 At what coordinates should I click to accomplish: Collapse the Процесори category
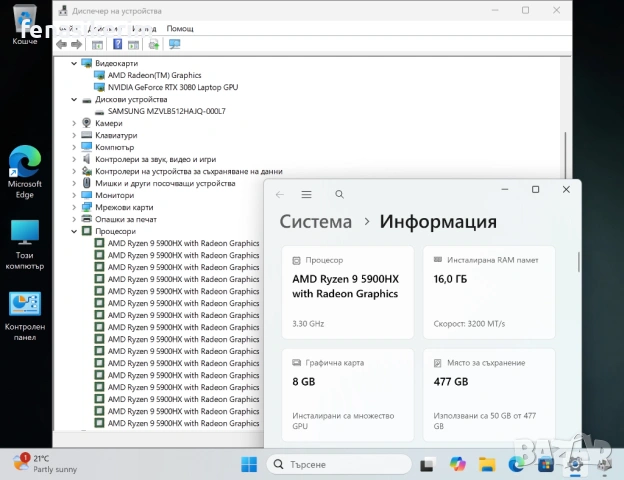tap(74, 231)
